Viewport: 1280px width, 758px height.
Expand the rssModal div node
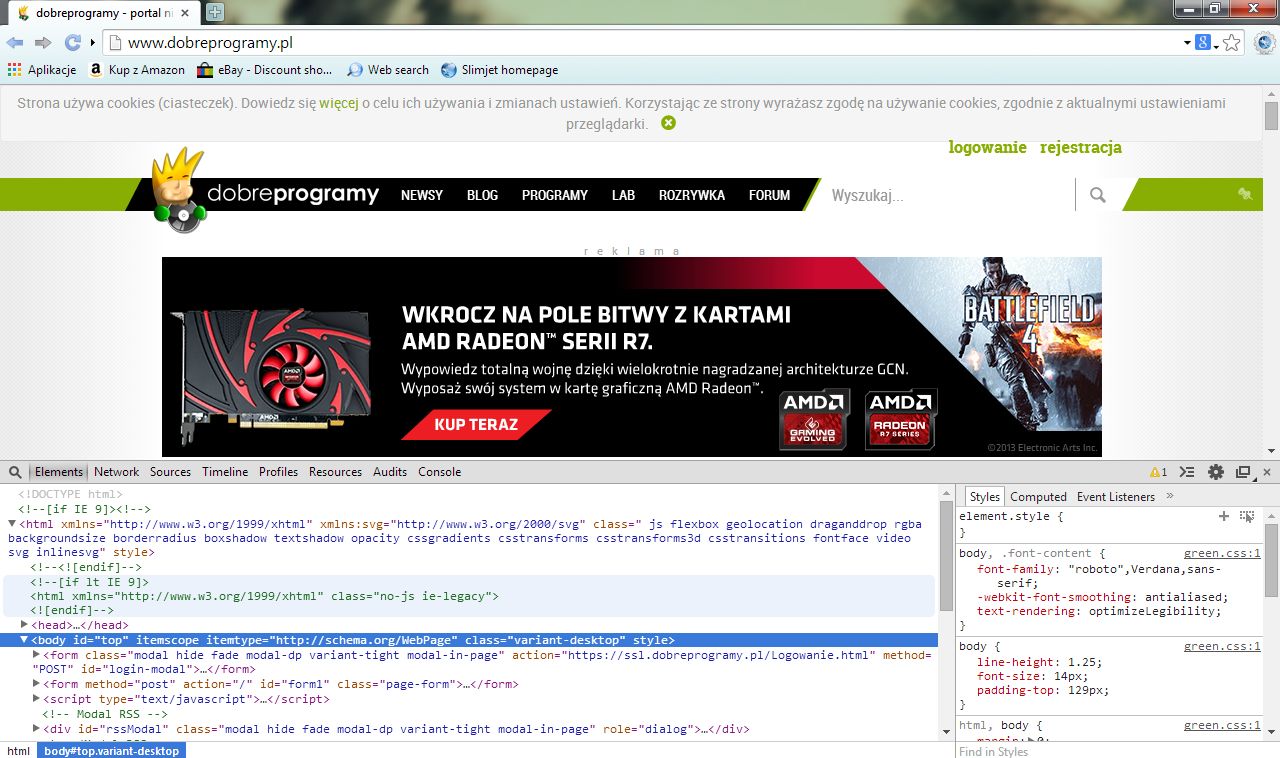click(x=36, y=729)
